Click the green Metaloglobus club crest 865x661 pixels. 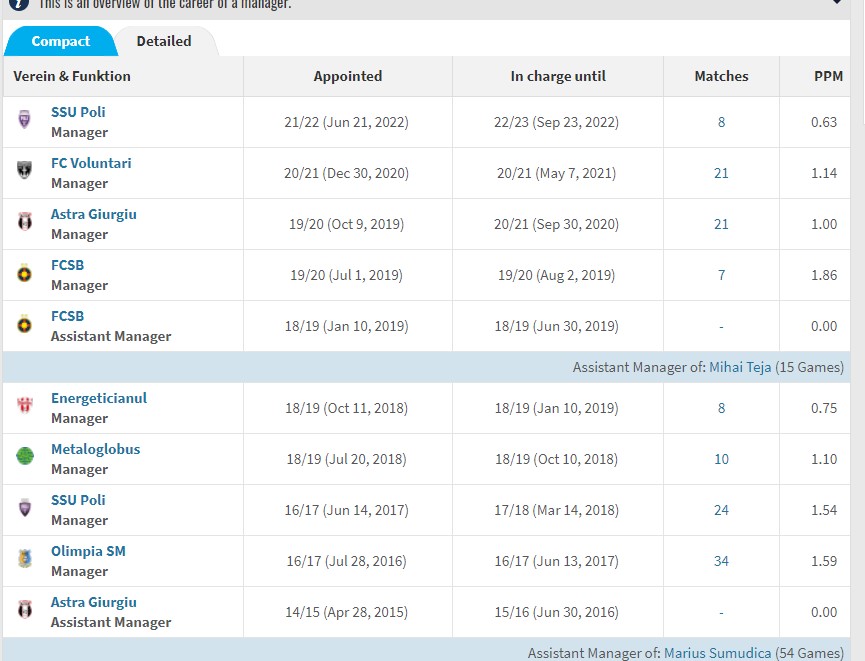tap(25, 458)
